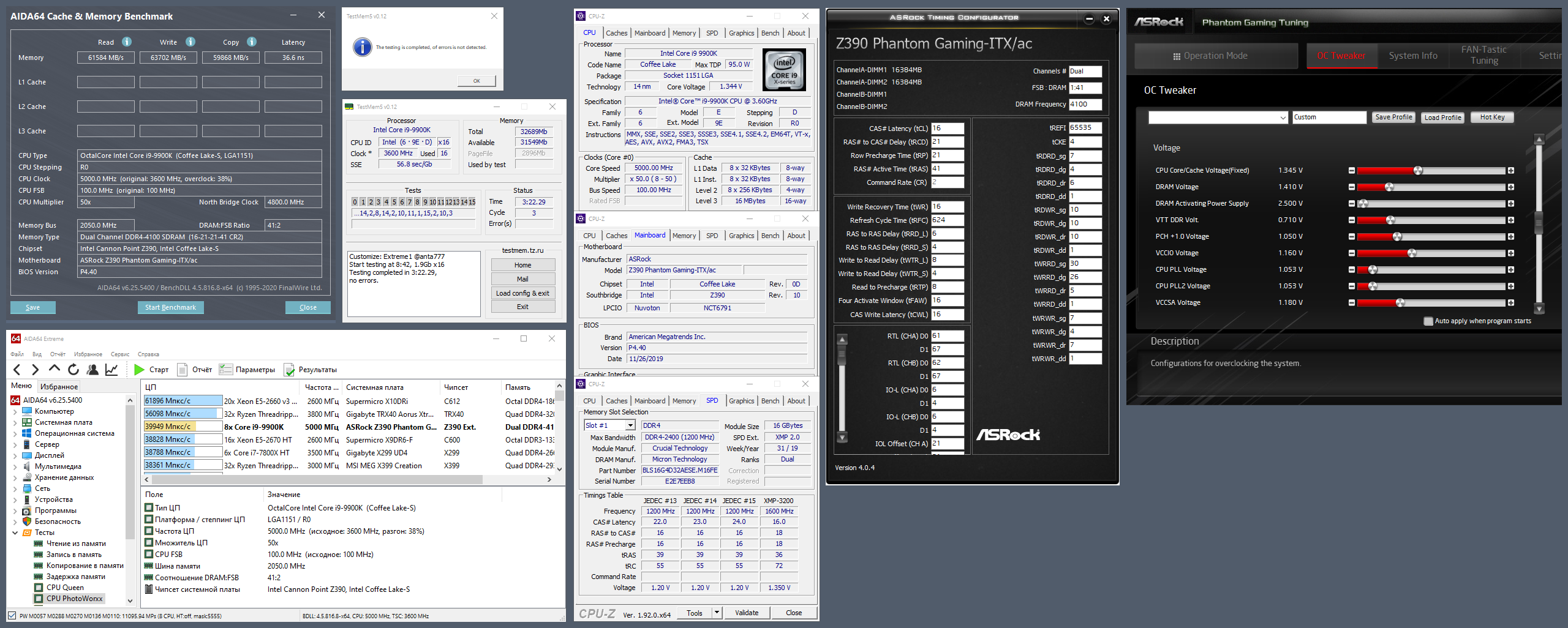
Task: Click the Write info icon in AIDA64 benchmark
Action: coord(190,42)
